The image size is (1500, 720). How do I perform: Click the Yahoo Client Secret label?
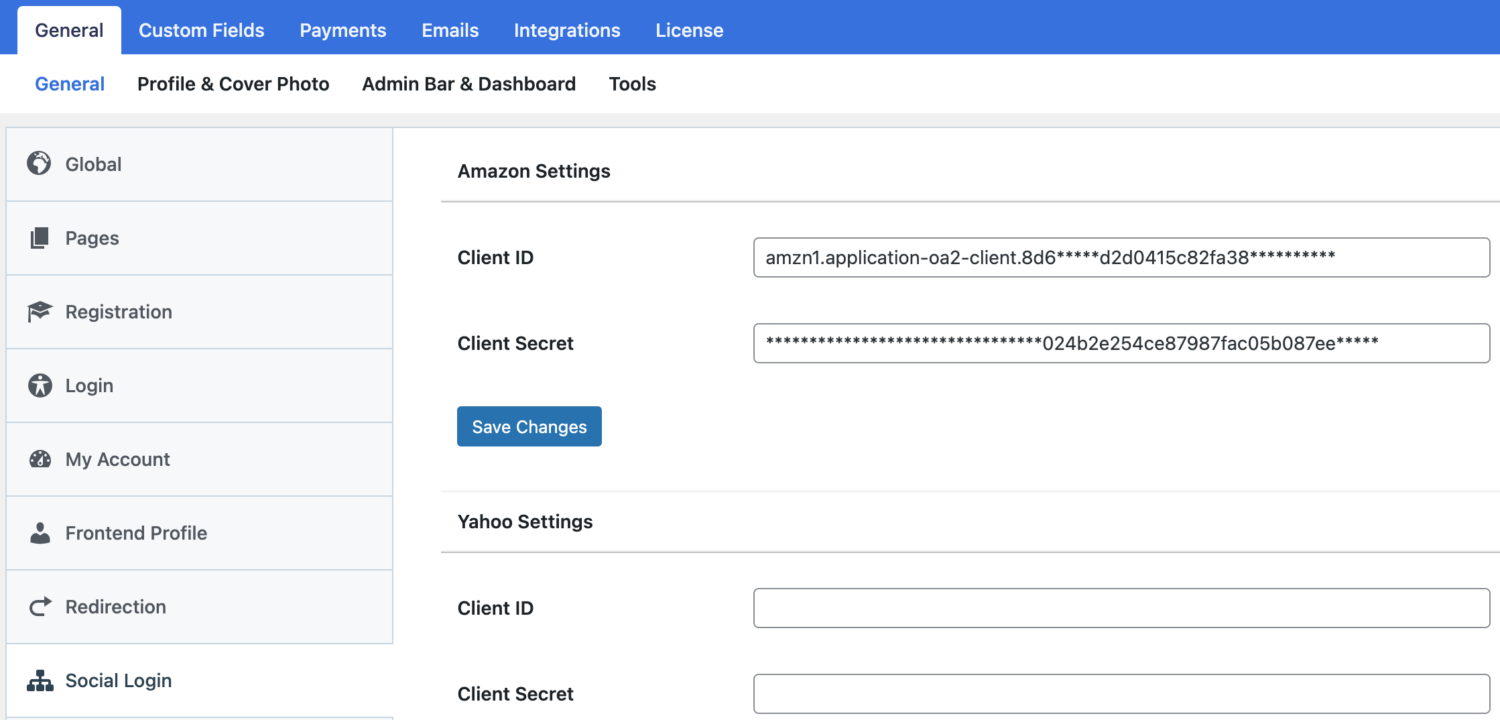click(516, 694)
